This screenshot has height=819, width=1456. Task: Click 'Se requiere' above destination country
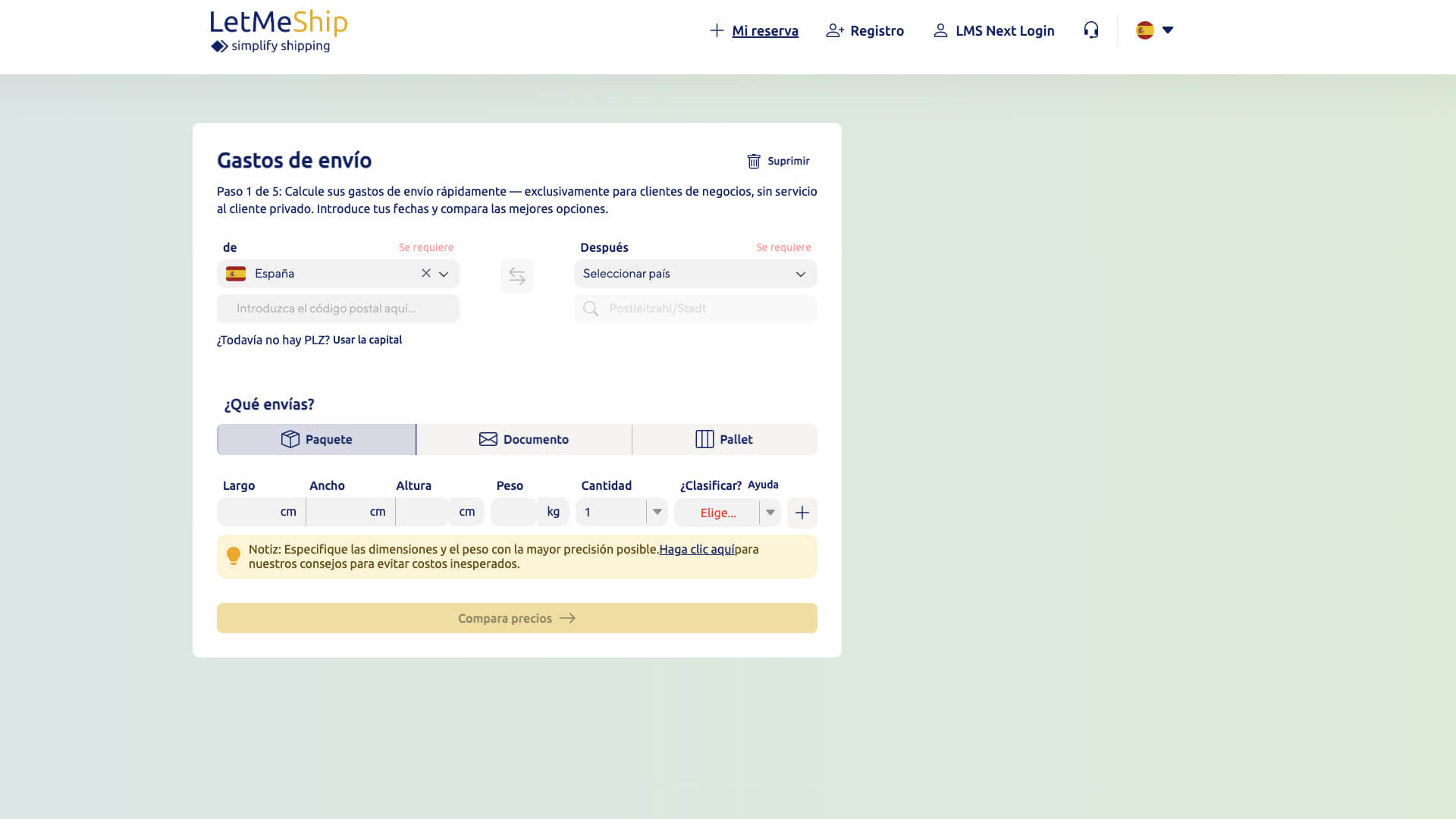coord(783,247)
